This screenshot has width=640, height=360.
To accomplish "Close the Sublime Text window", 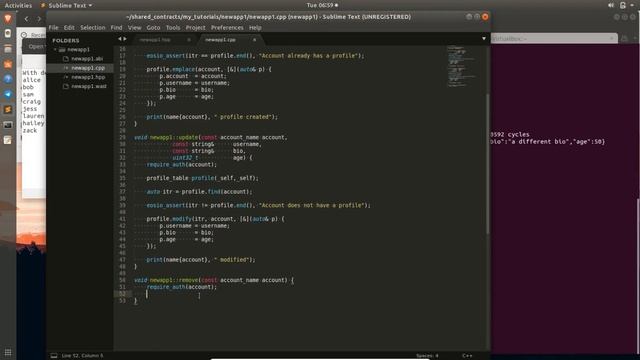I will point(485,17).
